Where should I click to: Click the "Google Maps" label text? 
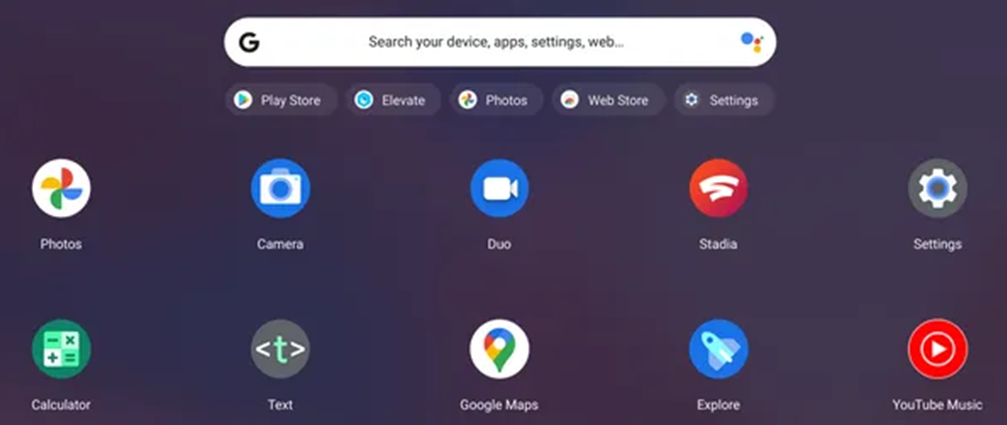click(499, 405)
